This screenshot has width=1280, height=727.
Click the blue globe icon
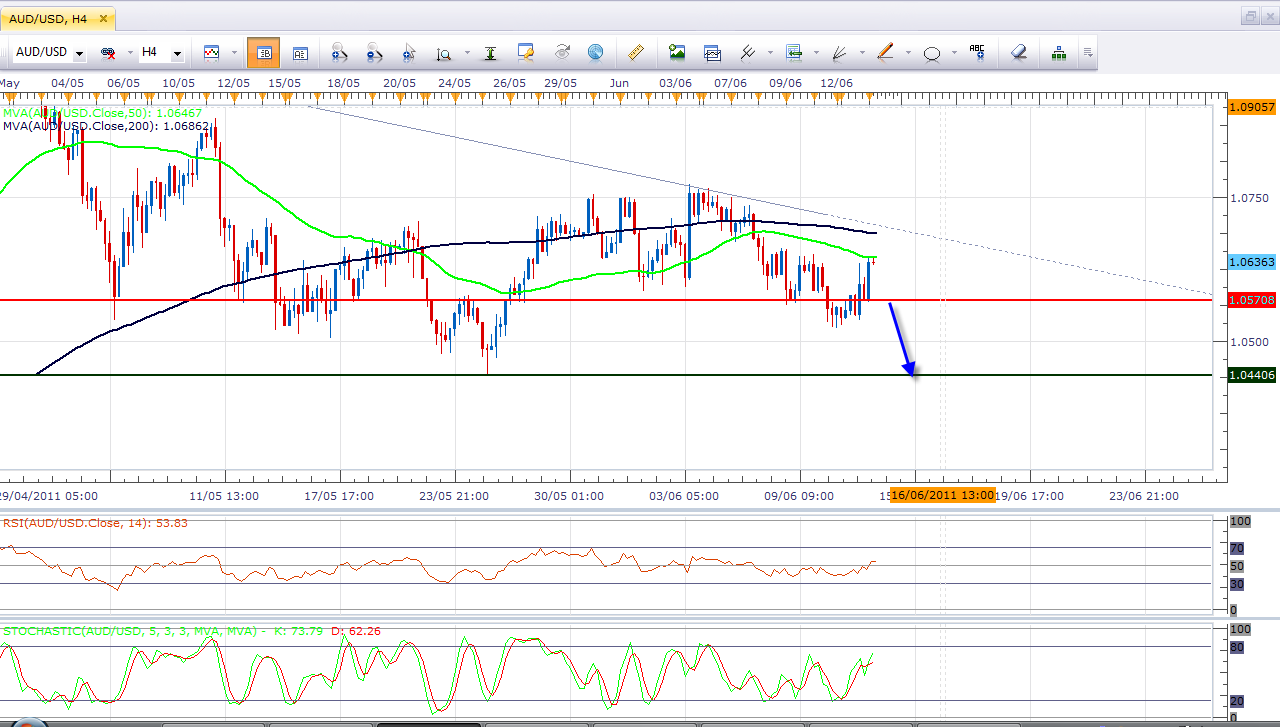pyautogui.click(x=595, y=52)
